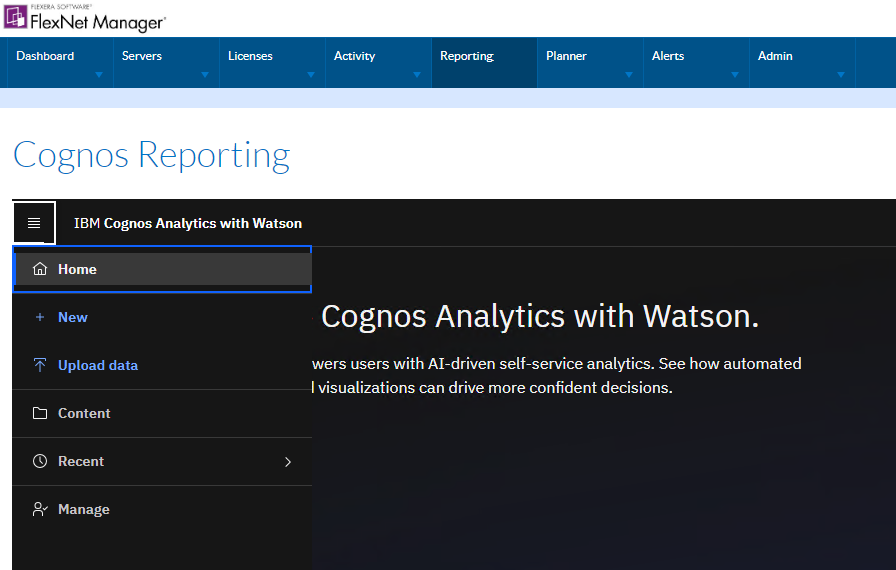Open the Planner dropdown arrow
Viewport: 896px width, 570px height.
pyautogui.click(x=629, y=75)
